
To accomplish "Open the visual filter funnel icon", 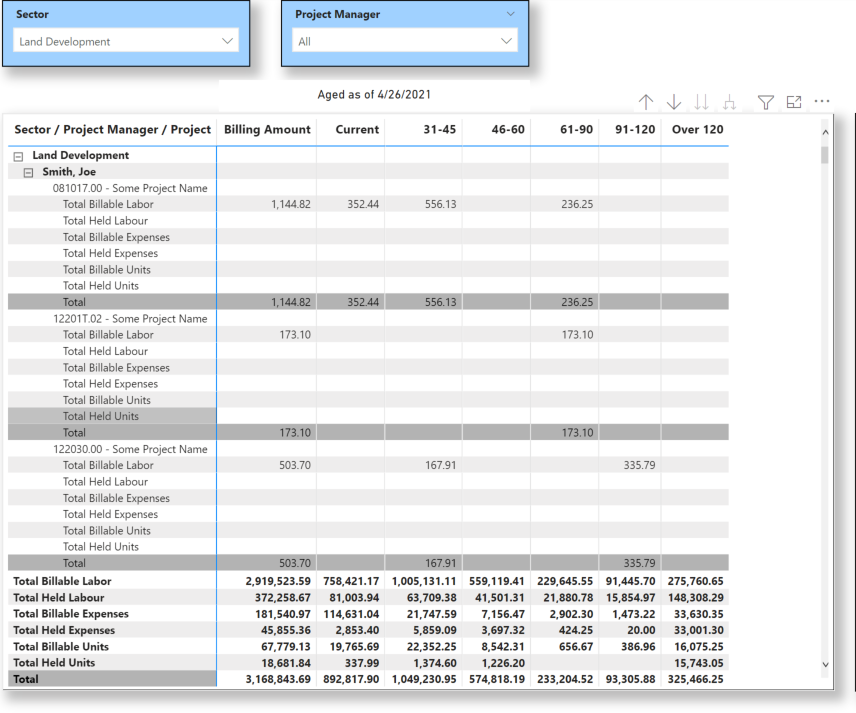I will [x=765, y=102].
